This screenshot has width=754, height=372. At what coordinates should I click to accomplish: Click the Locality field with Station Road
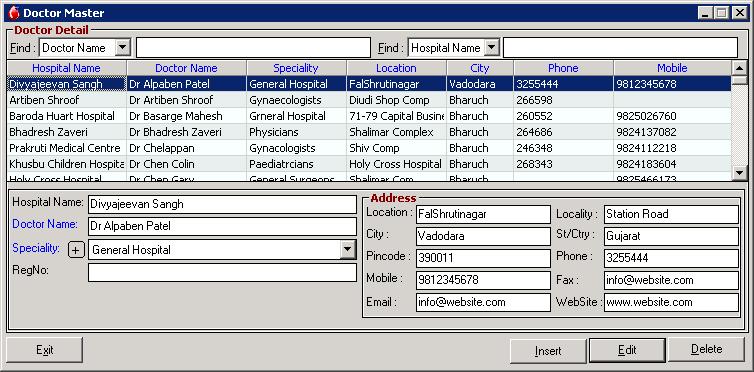[x=671, y=214]
